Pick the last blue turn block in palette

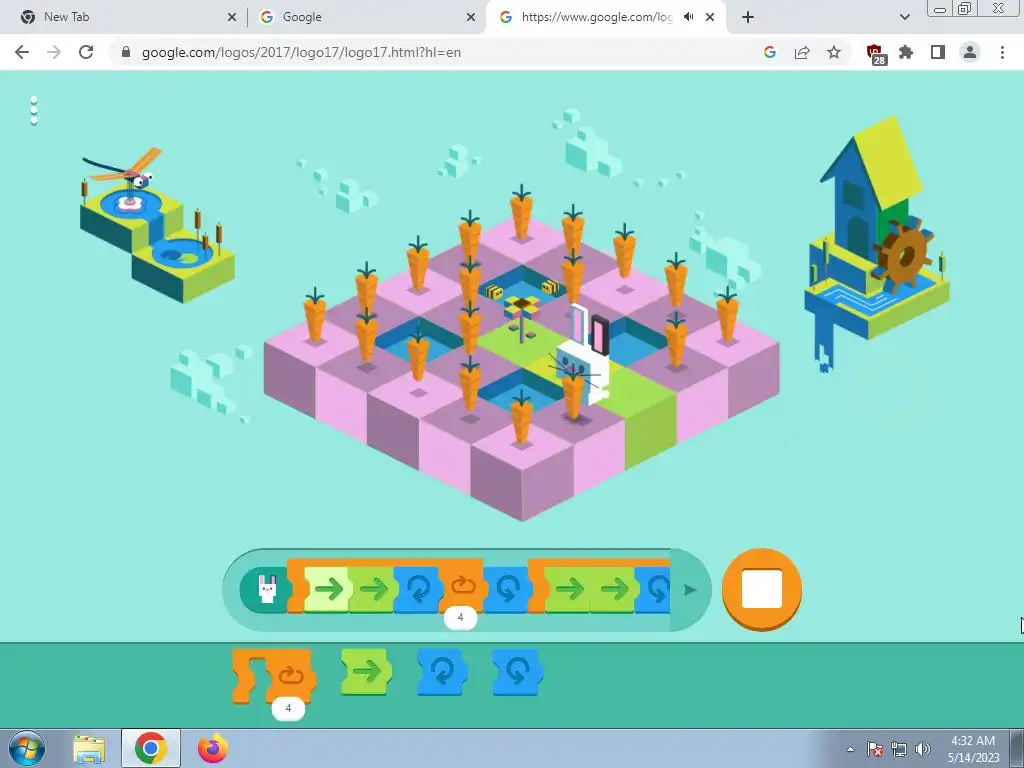tap(517, 671)
